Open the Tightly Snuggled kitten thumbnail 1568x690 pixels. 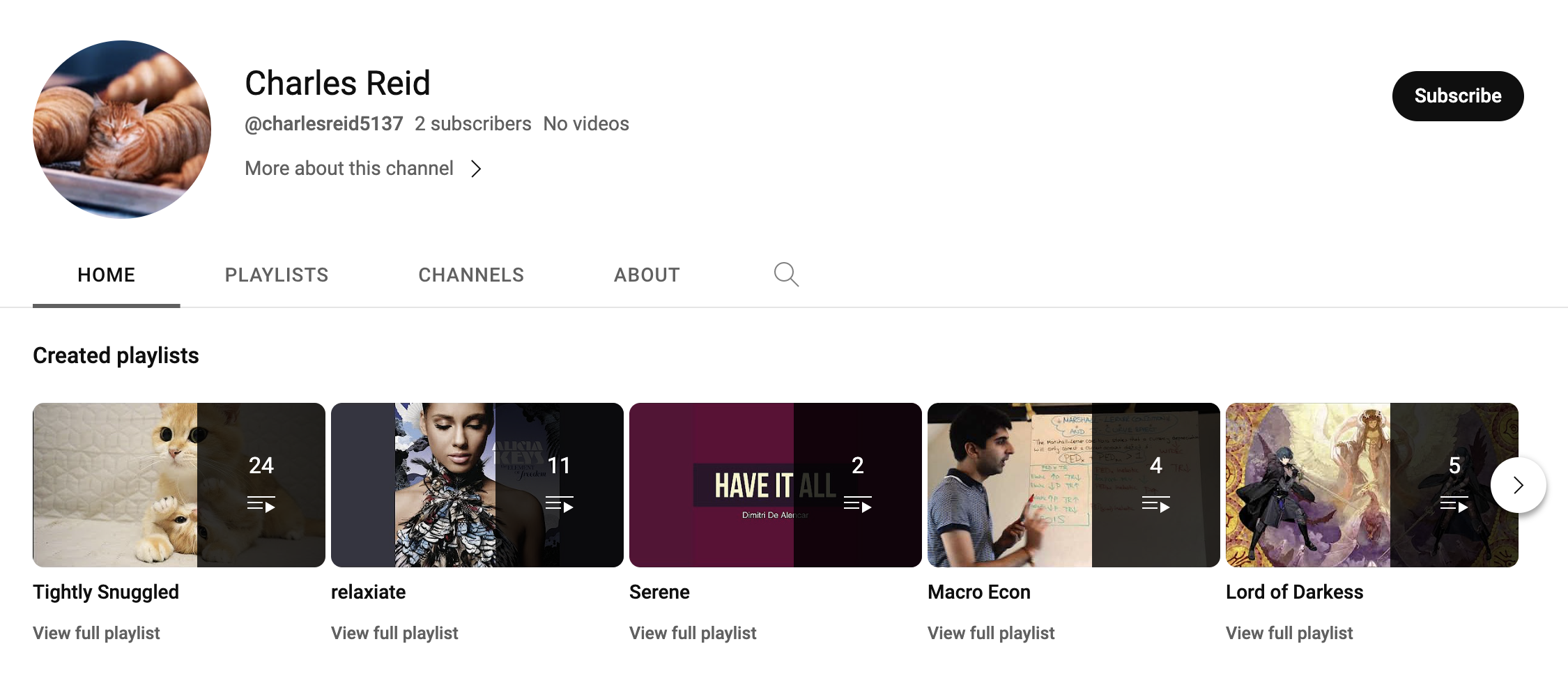(x=179, y=485)
